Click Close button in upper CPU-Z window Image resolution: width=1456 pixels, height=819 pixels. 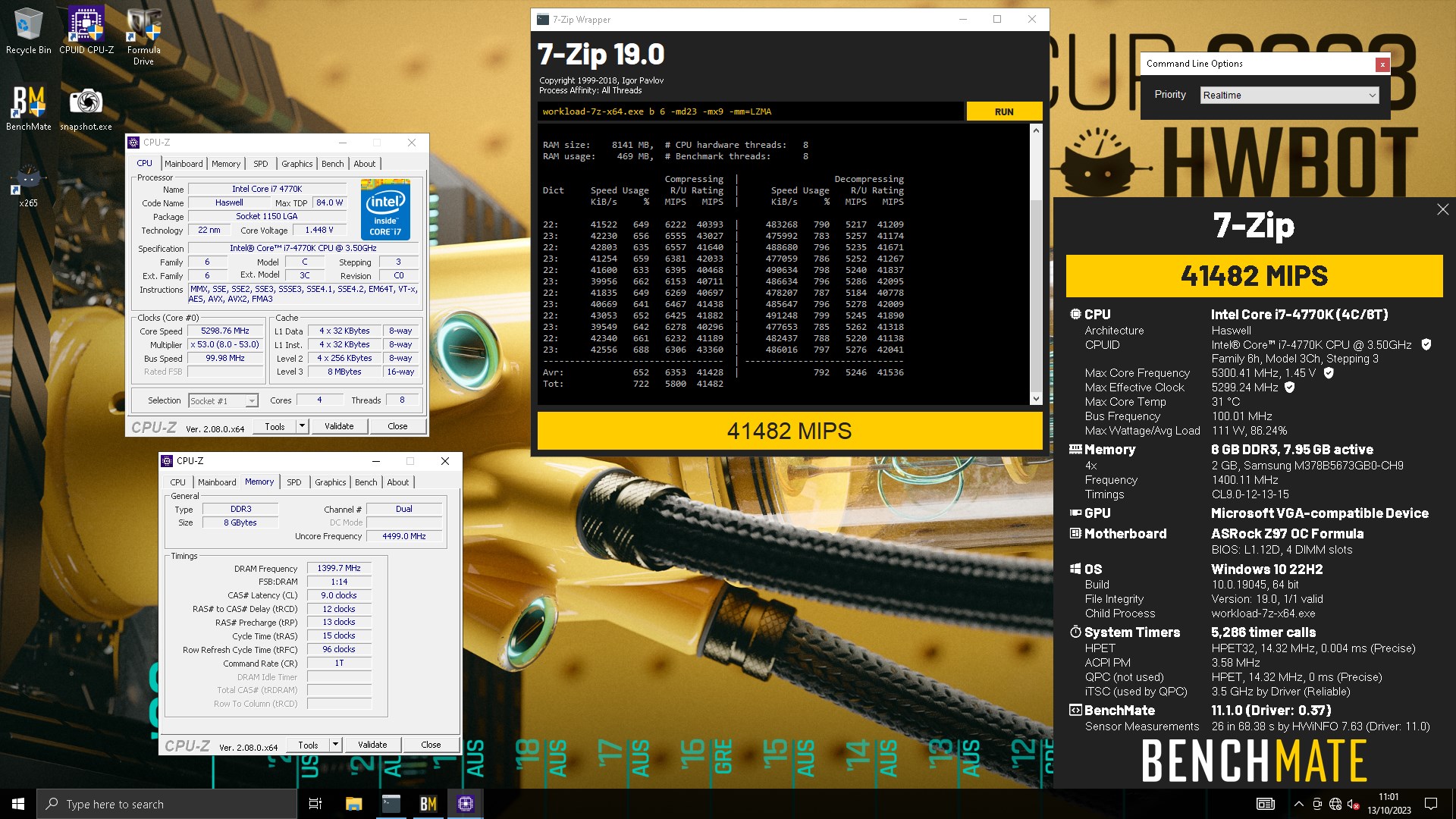[x=397, y=426]
